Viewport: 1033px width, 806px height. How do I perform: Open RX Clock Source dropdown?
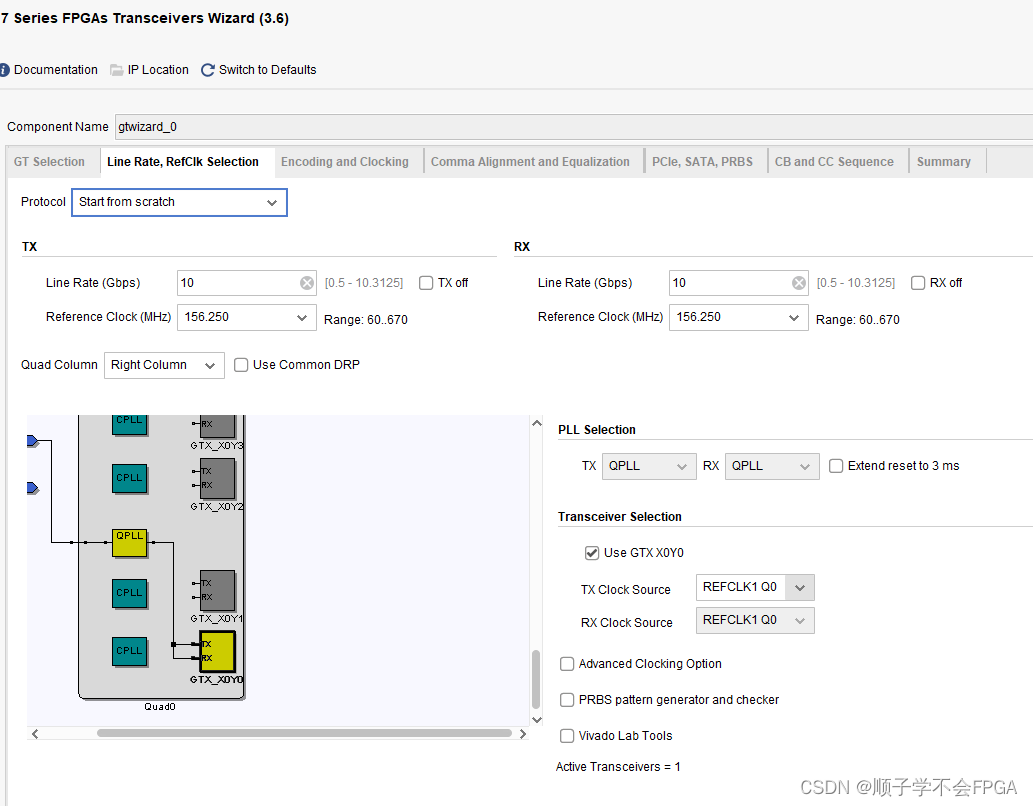755,620
